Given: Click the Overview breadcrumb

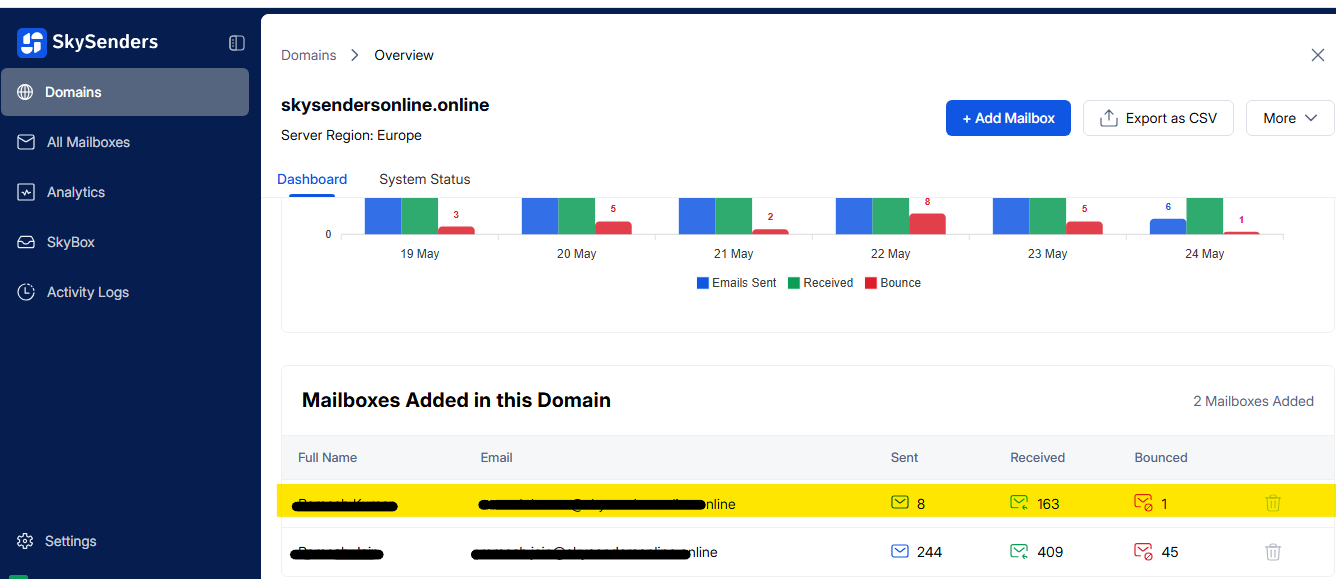Looking at the screenshot, I should click(404, 55).
